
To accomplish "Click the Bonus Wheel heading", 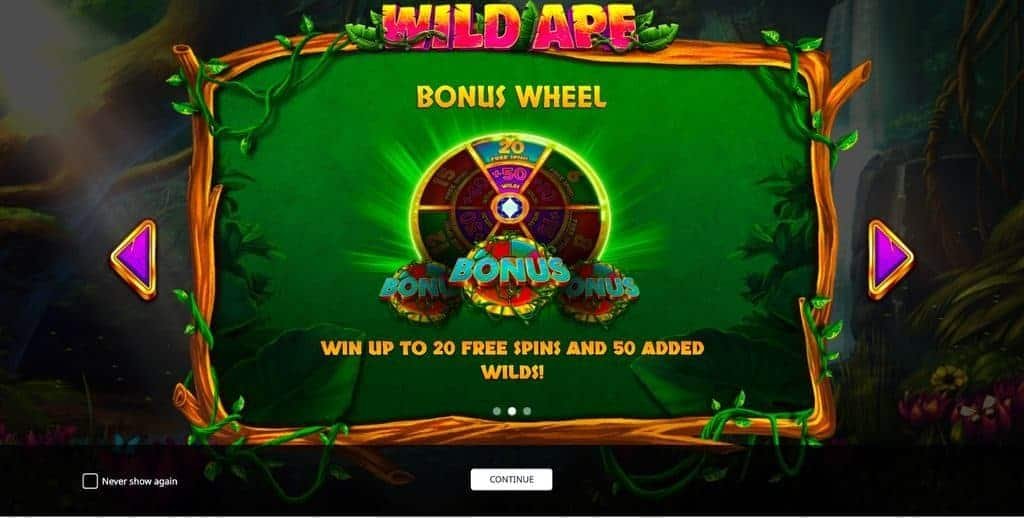I will [511, 97].
